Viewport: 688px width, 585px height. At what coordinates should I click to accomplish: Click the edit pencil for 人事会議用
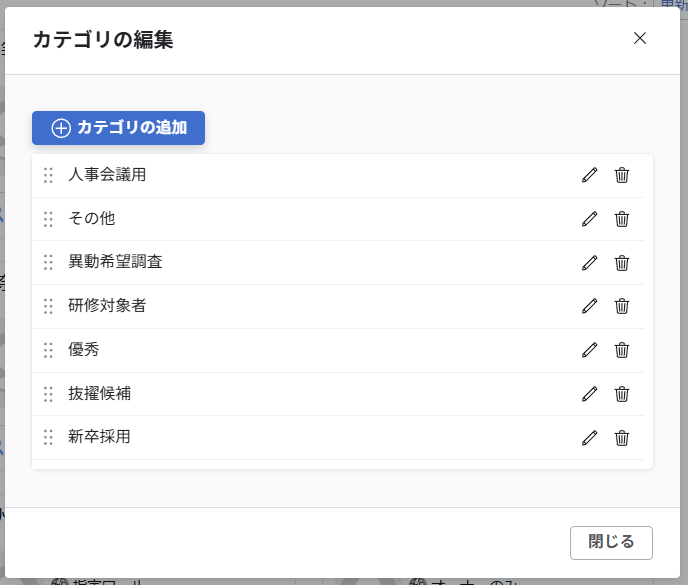589,175
